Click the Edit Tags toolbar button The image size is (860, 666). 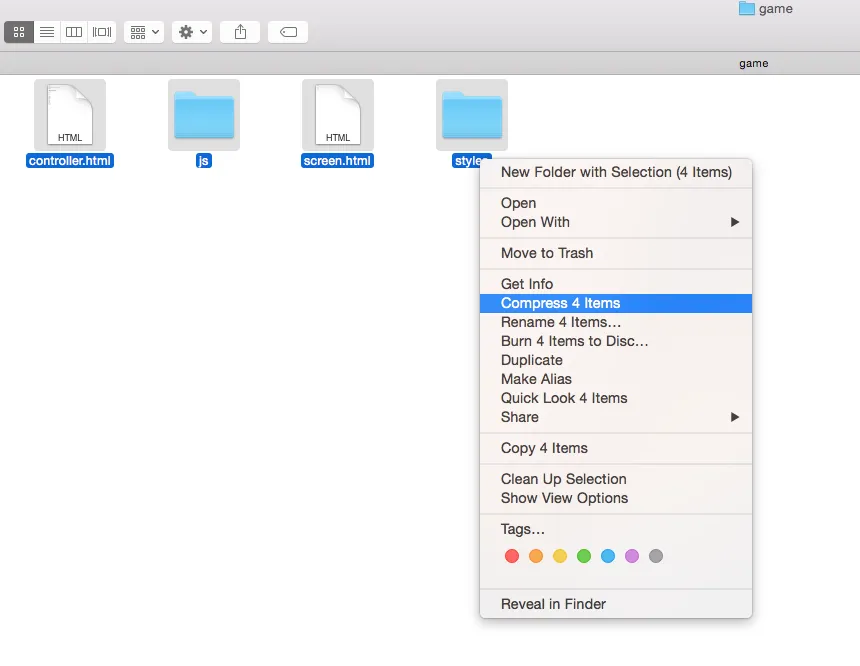[288, 32]
